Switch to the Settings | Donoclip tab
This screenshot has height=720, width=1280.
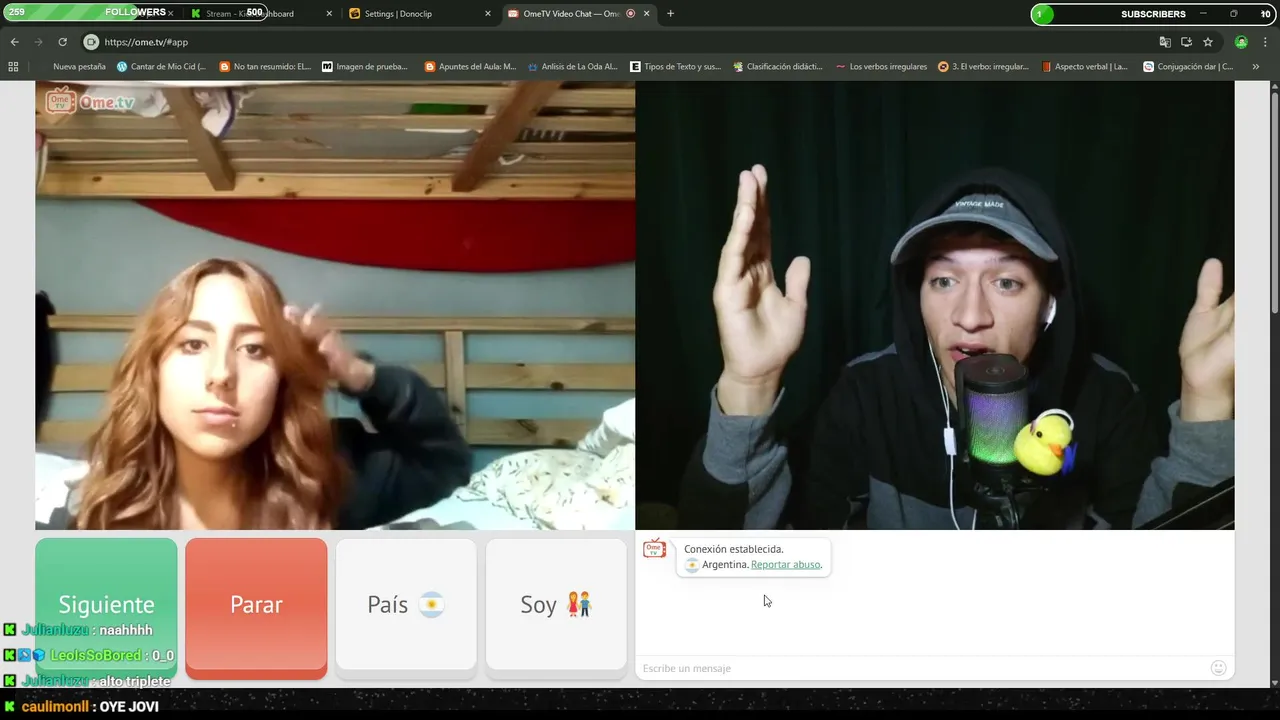420,14
